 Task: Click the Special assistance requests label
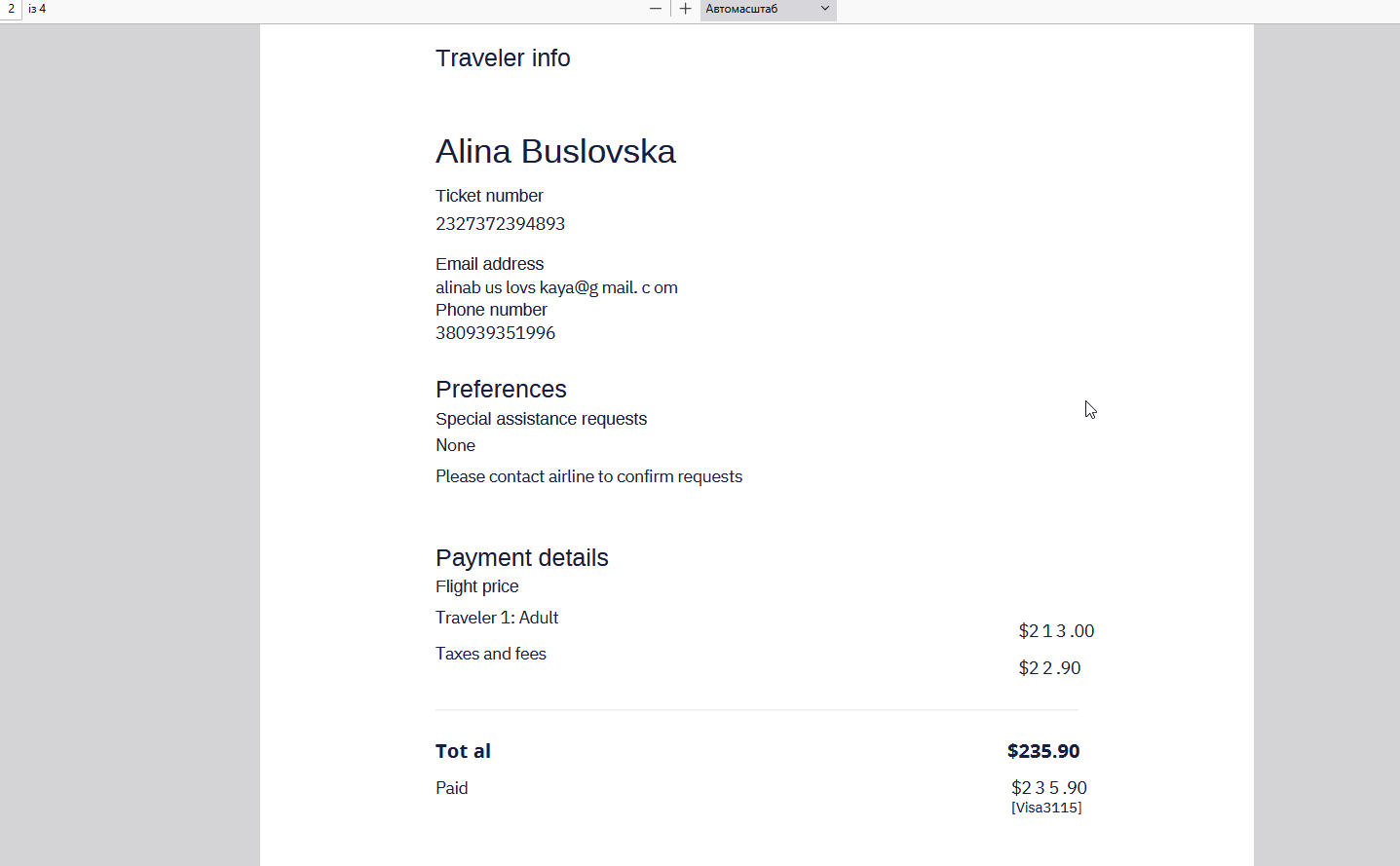point(541,419)
